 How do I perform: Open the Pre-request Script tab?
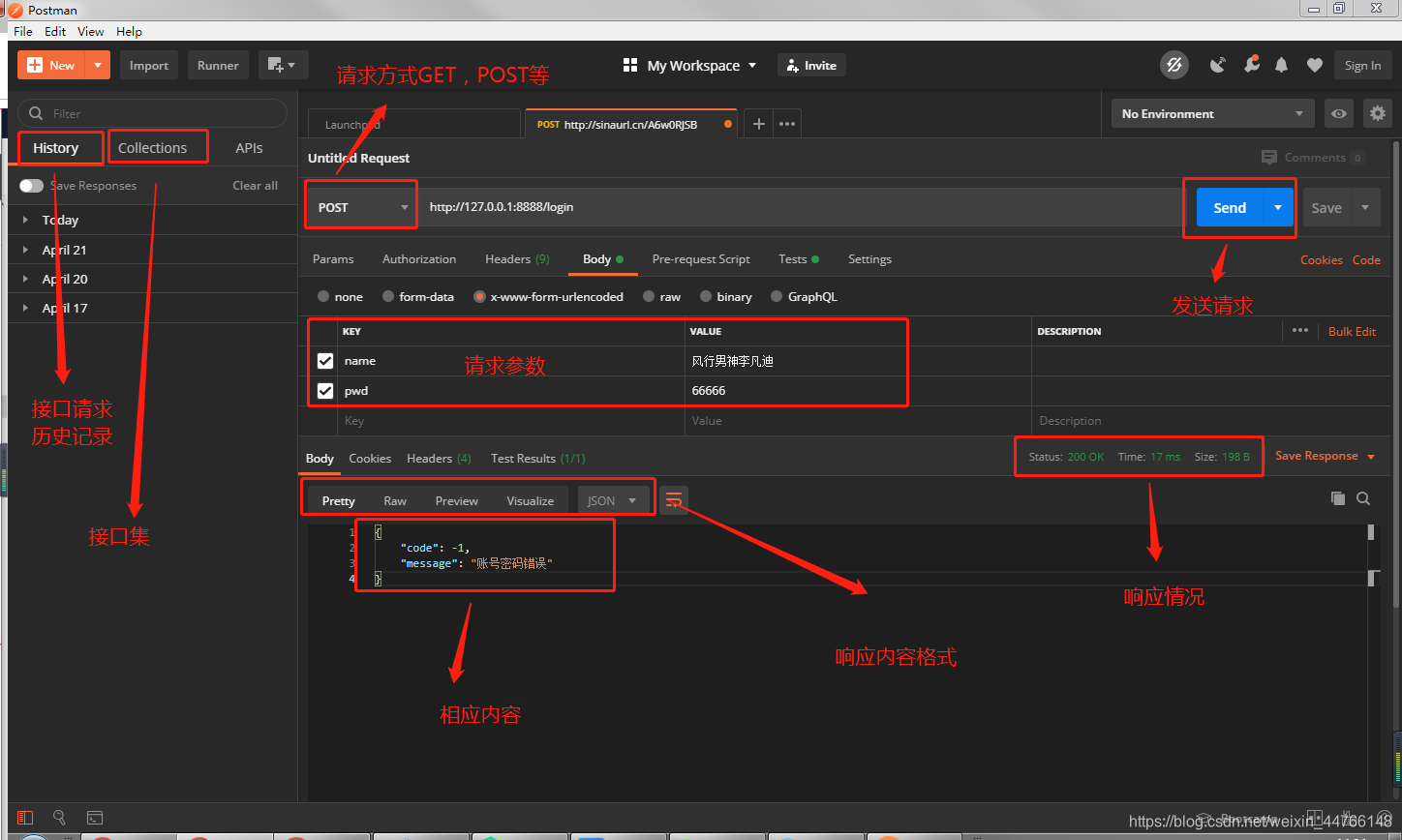(701, 259)
